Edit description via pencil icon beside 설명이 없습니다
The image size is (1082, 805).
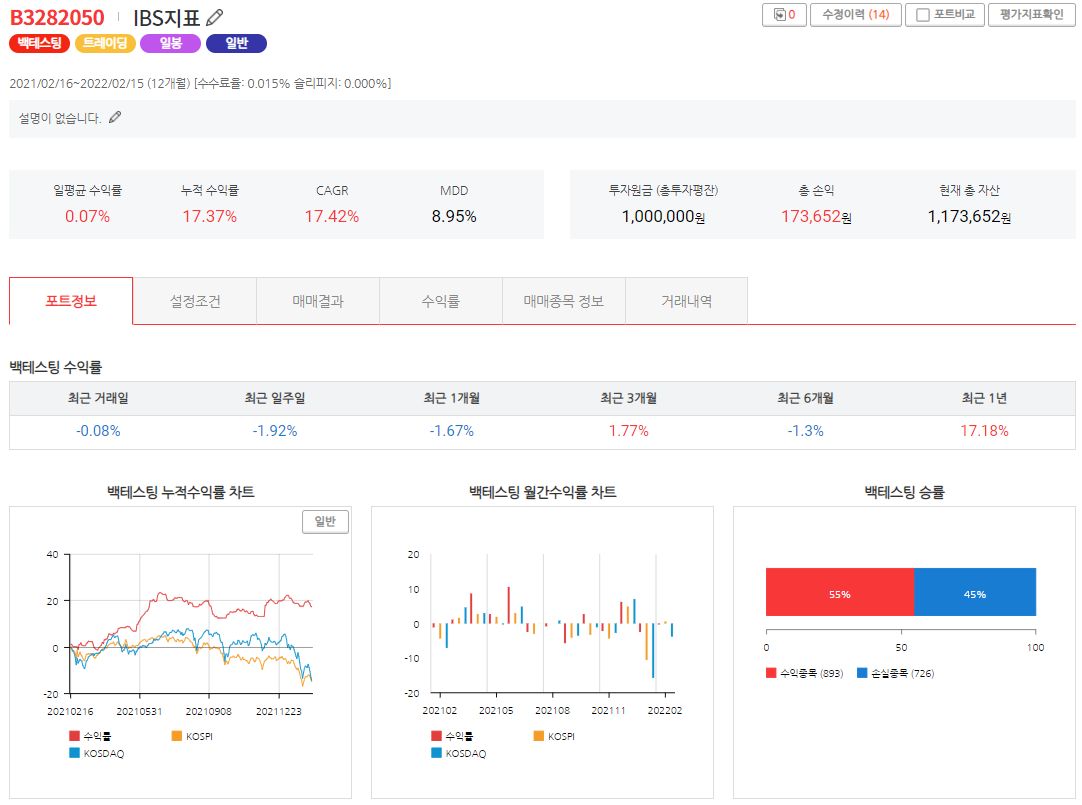115,117
